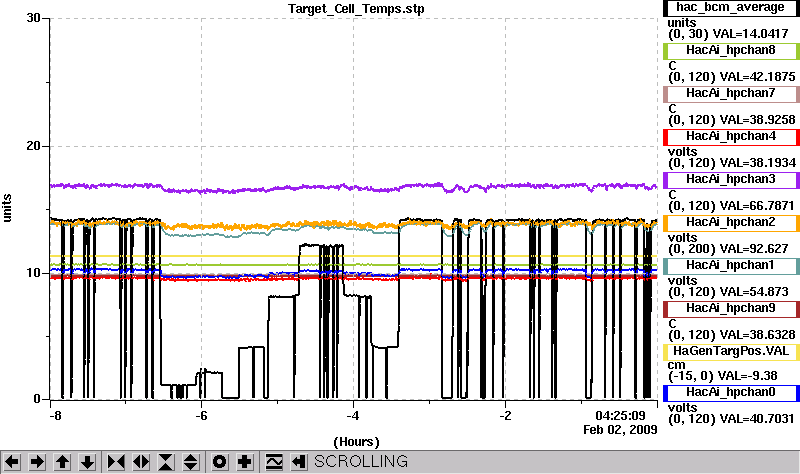Click the -4 hour x-axis tick label
This screenshot has width=800, height=474.
tap(353, 416)
